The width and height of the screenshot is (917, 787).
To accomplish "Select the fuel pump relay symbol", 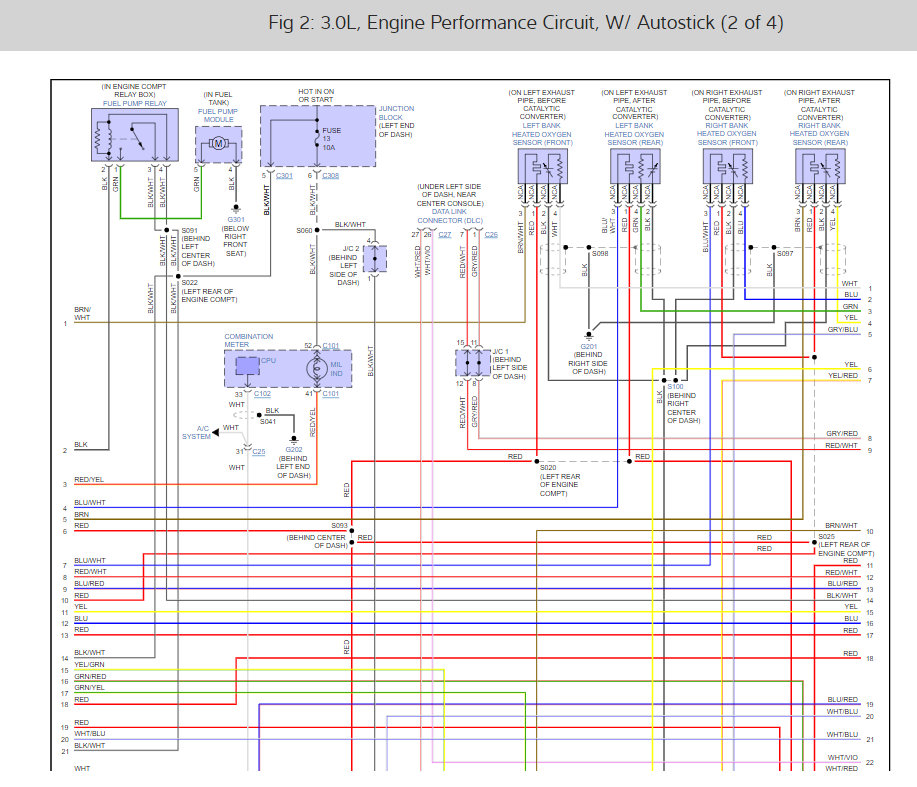I will [135, 134].
